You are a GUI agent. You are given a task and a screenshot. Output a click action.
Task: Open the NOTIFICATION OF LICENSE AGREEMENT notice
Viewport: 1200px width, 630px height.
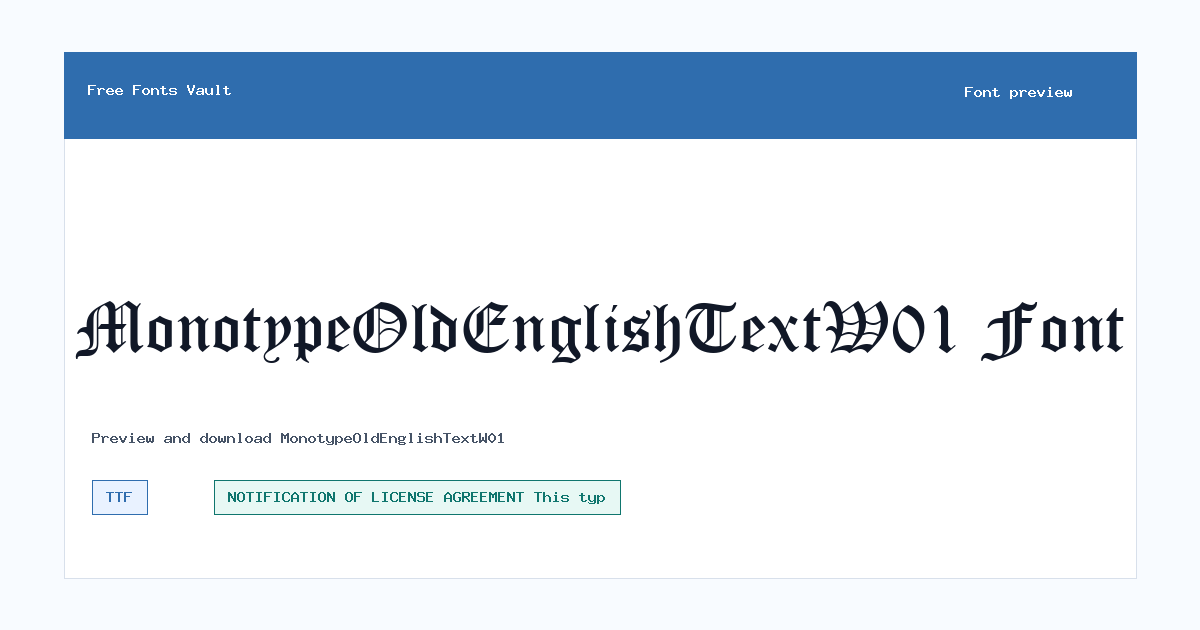(417, 497)
